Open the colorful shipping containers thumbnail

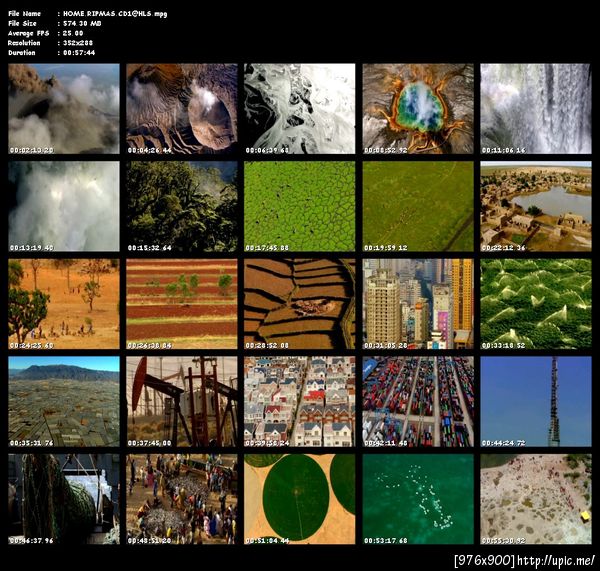(x=418, y=401)
